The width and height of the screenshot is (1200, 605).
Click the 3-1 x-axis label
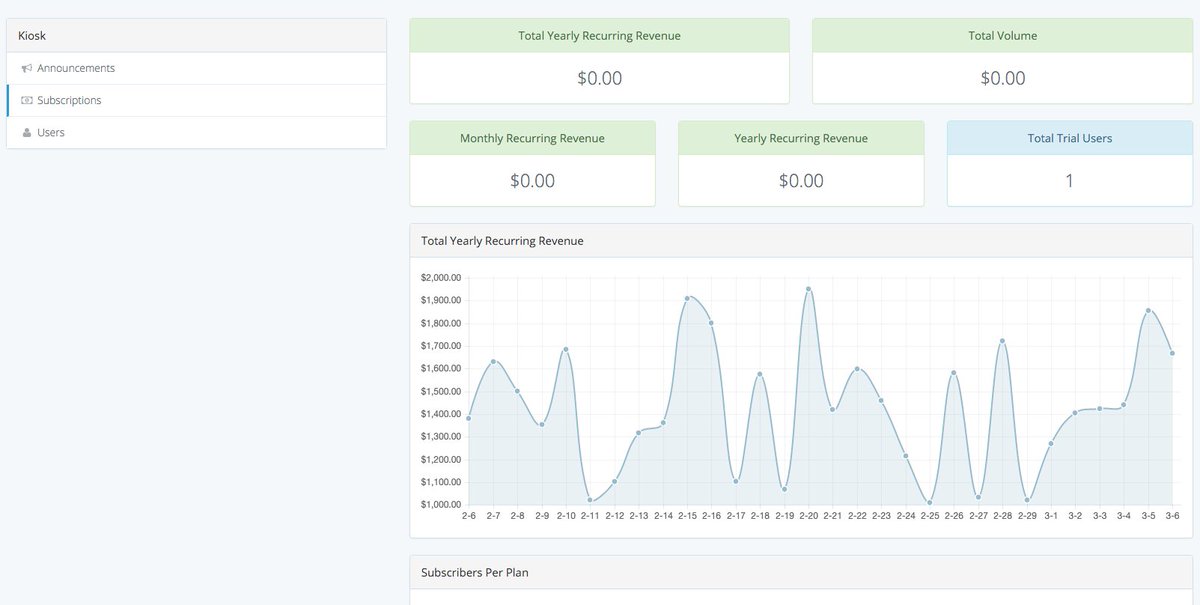click(1051, 517)
